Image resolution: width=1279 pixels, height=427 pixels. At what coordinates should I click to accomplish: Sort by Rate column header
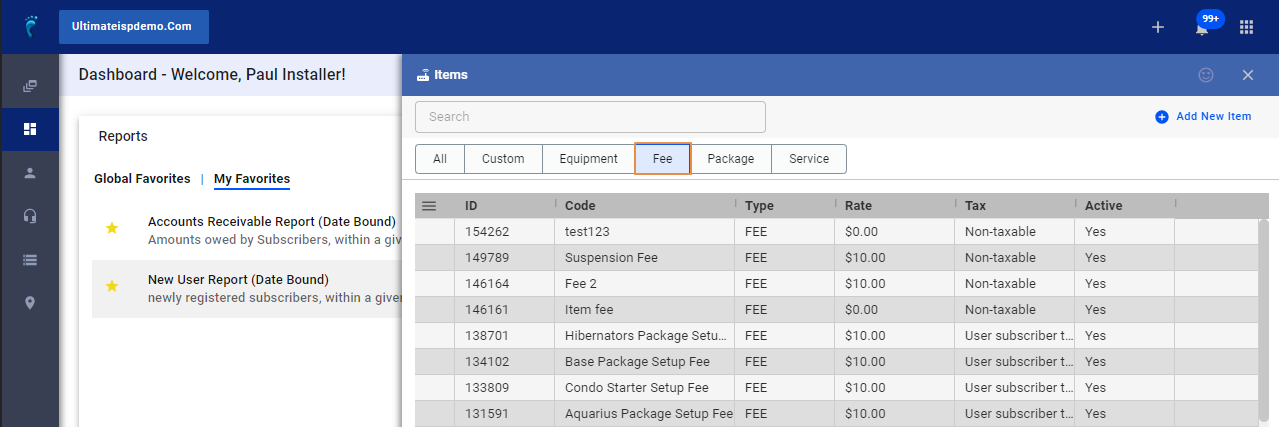895,206
